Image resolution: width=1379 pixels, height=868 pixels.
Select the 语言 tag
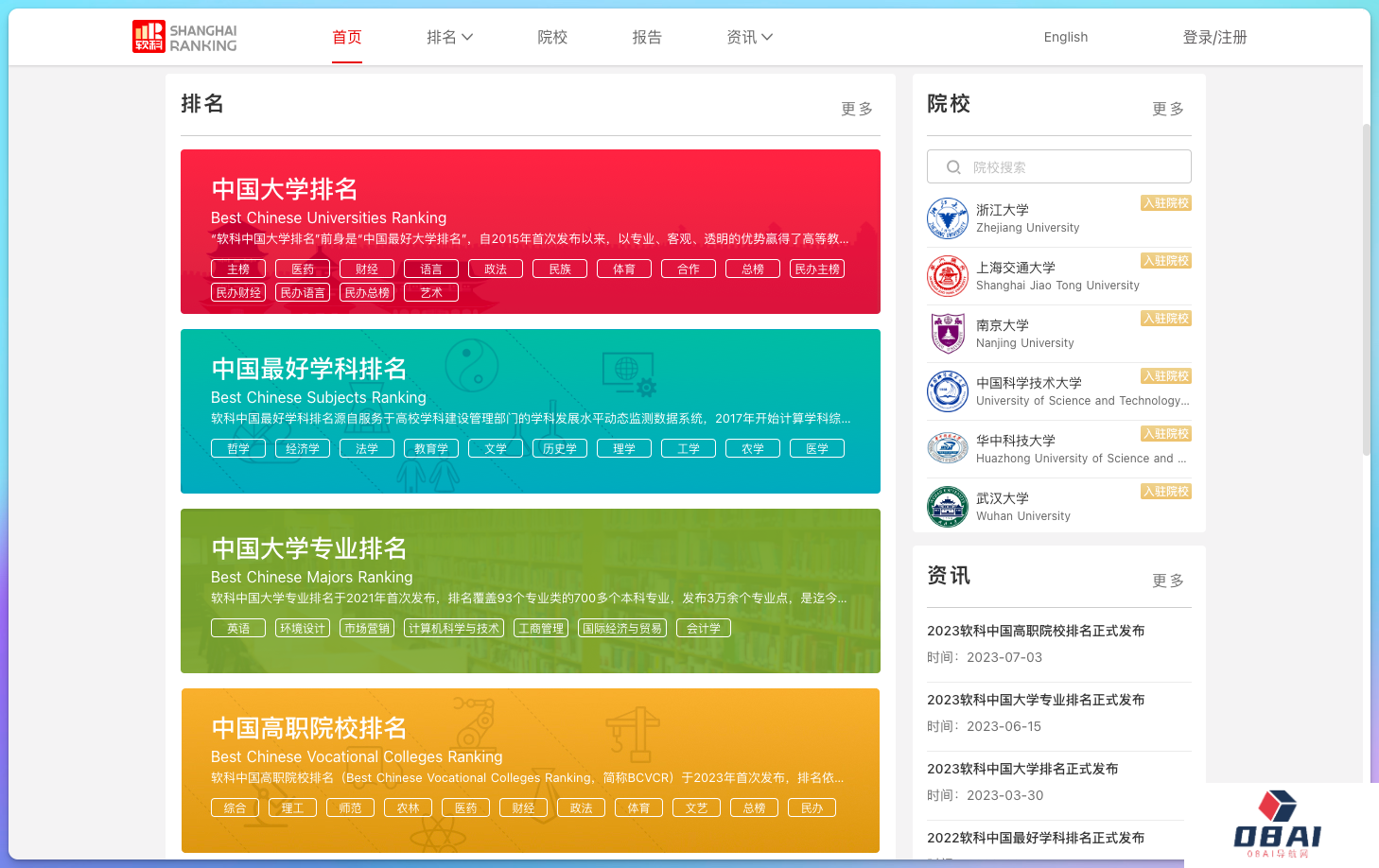pyautogui.click(x=431, y=269)
